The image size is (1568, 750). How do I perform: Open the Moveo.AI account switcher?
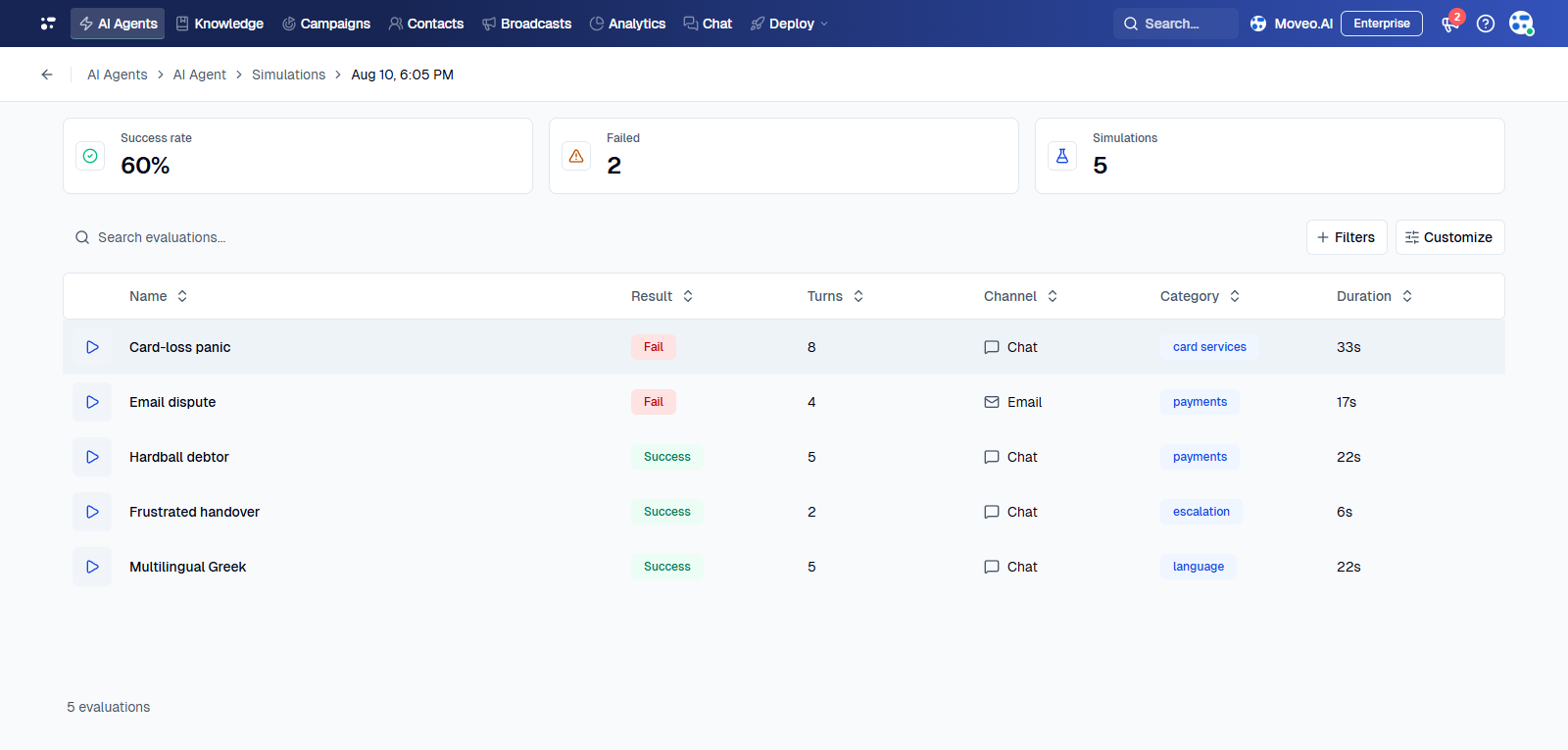tap(1292, 24)
